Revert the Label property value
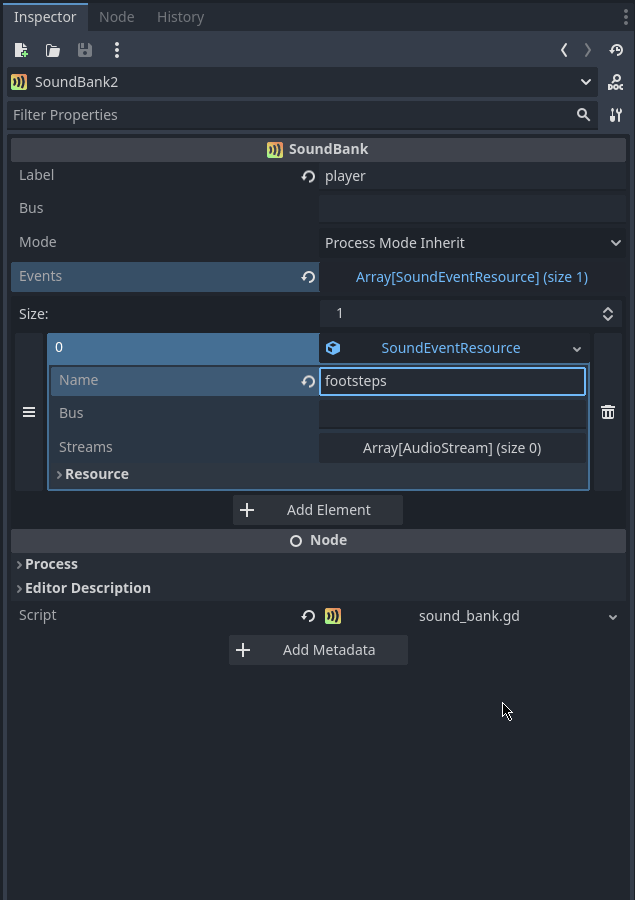The width and height of the screenshot is (635, 900). click(309, 177)
